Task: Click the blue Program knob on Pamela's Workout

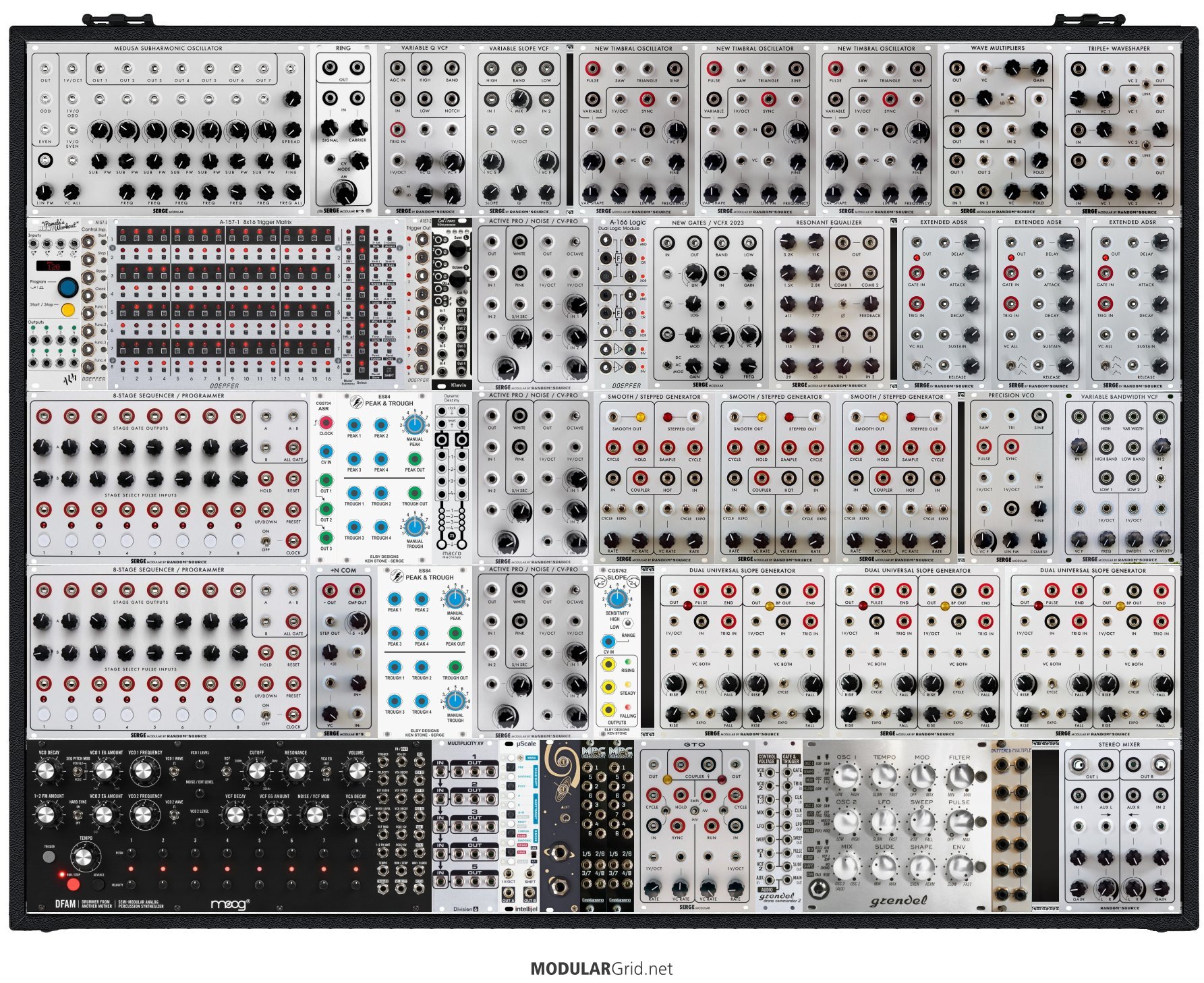Action: [67, 287]
